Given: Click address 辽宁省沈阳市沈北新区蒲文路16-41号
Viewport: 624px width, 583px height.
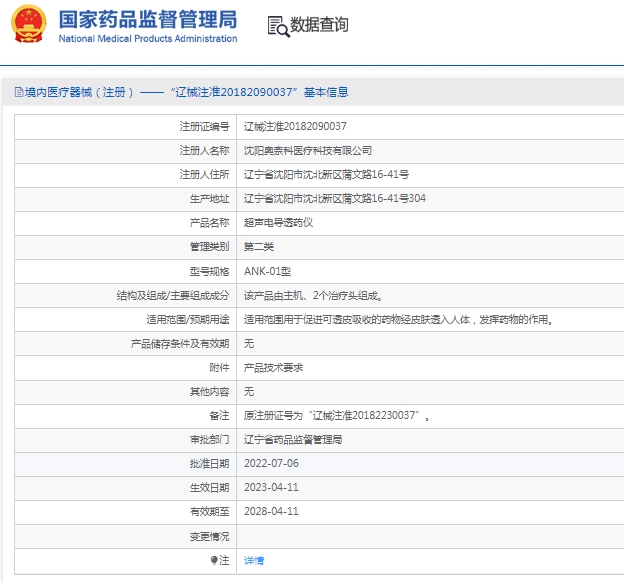Looking at the screenshot, I should [326, 174].
